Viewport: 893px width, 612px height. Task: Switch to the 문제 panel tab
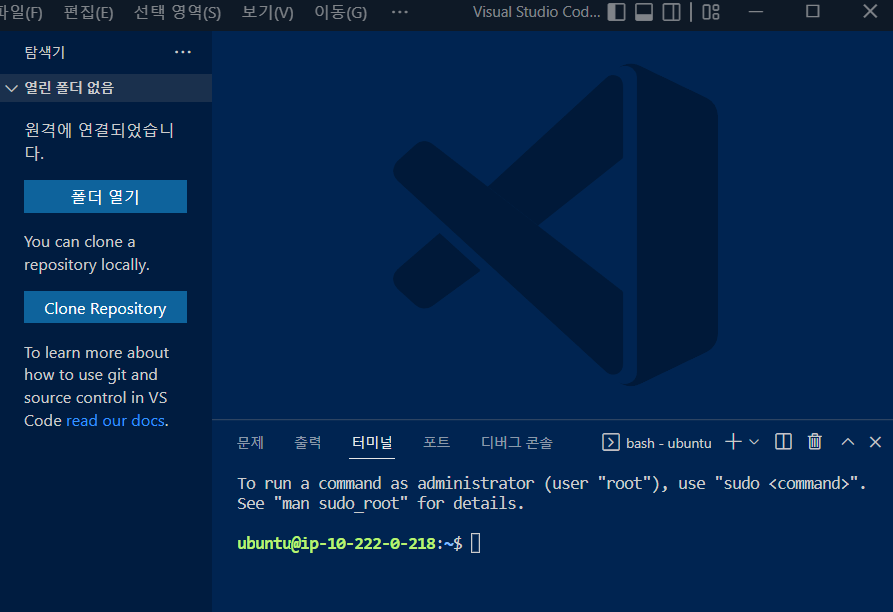(251, 442)
